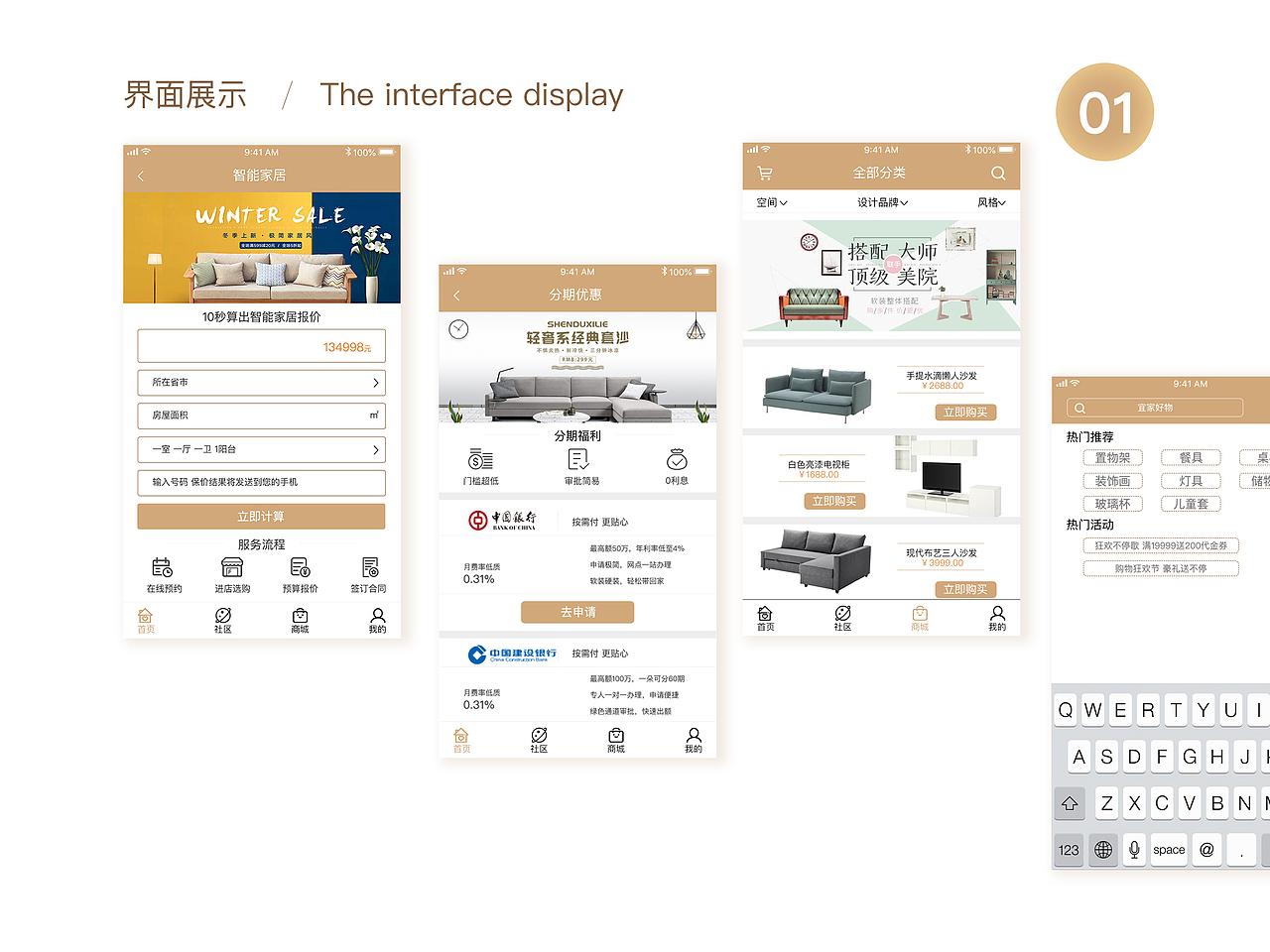Buy 手提水滴懒人沙发 with 立即购买

965,413
